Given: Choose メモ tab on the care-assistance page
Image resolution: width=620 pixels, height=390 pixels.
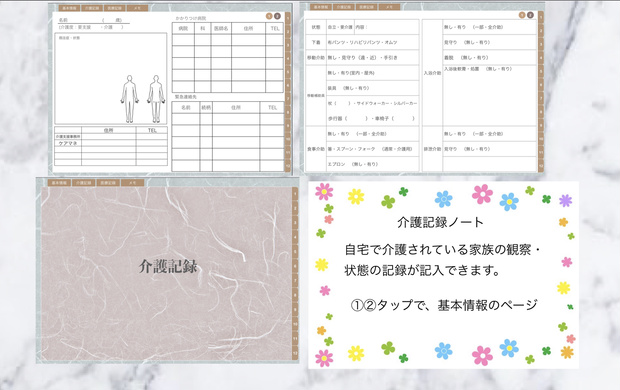Looking at the screenshot, I should click(x=389, y=7).
